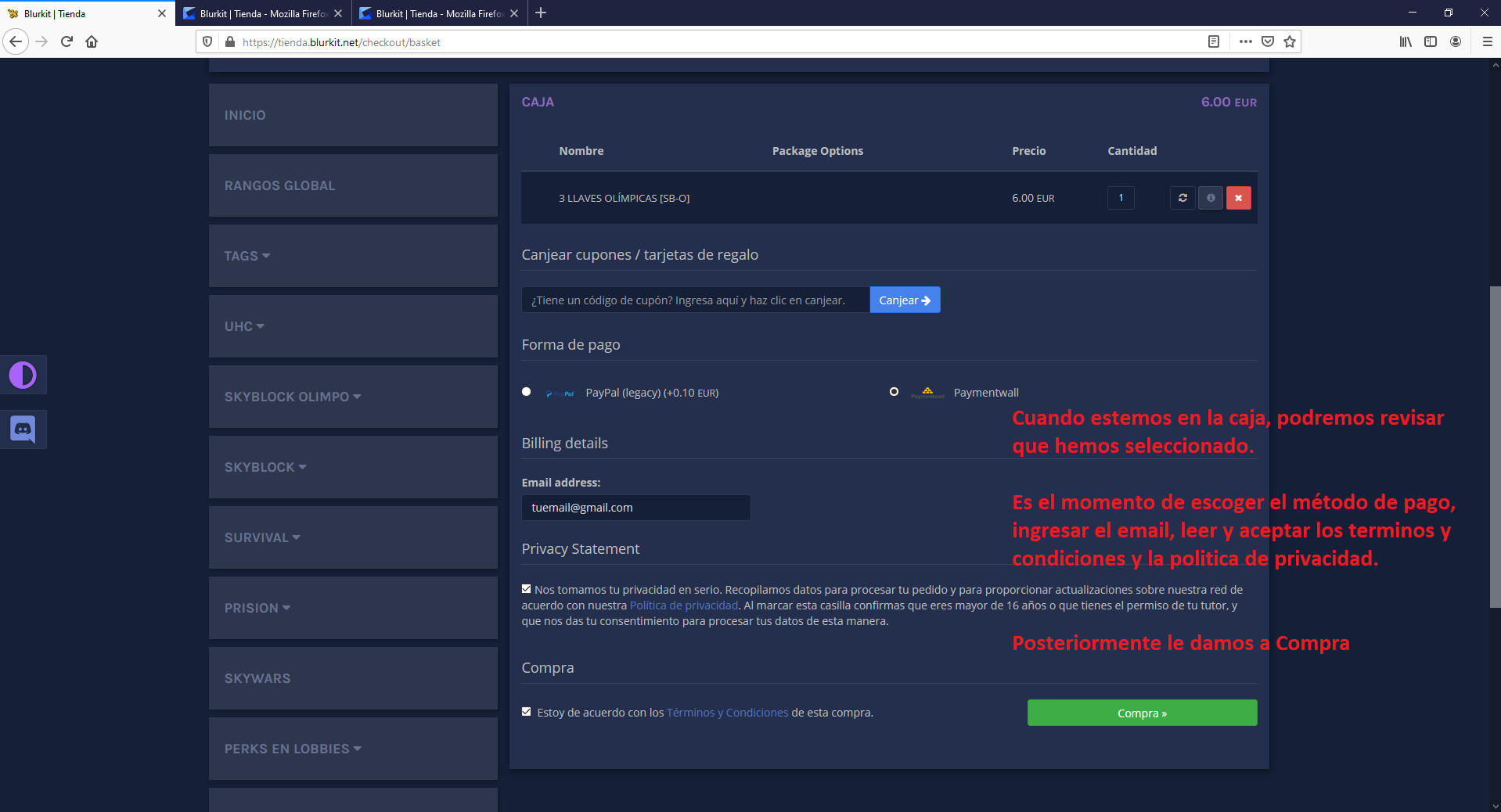The height and width of the screenshot is (812, 1501).
Task: Reload the current page
Action: point(67,41)
